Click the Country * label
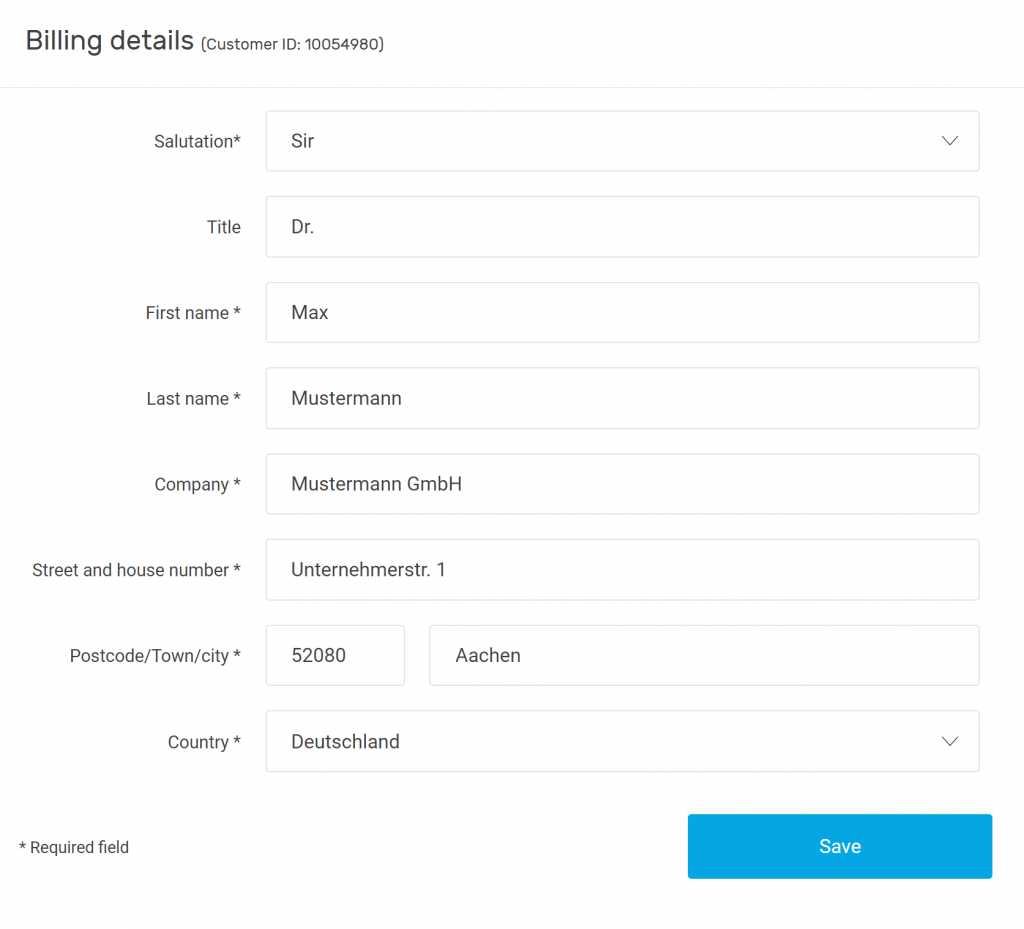The height and width of the screenshot is (929, 1024). coord(204,742)
